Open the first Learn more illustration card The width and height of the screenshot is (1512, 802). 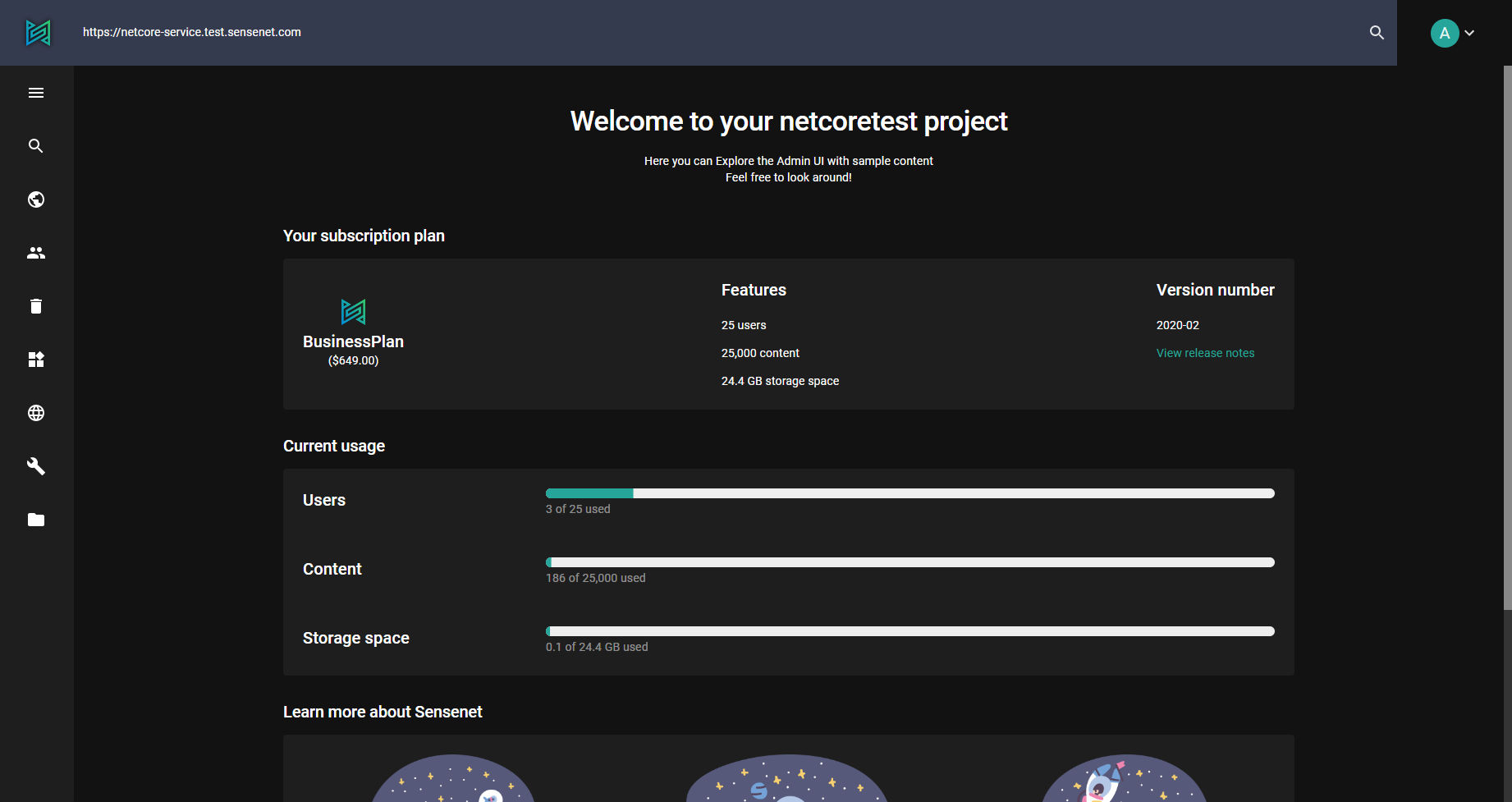click(453, 778)
